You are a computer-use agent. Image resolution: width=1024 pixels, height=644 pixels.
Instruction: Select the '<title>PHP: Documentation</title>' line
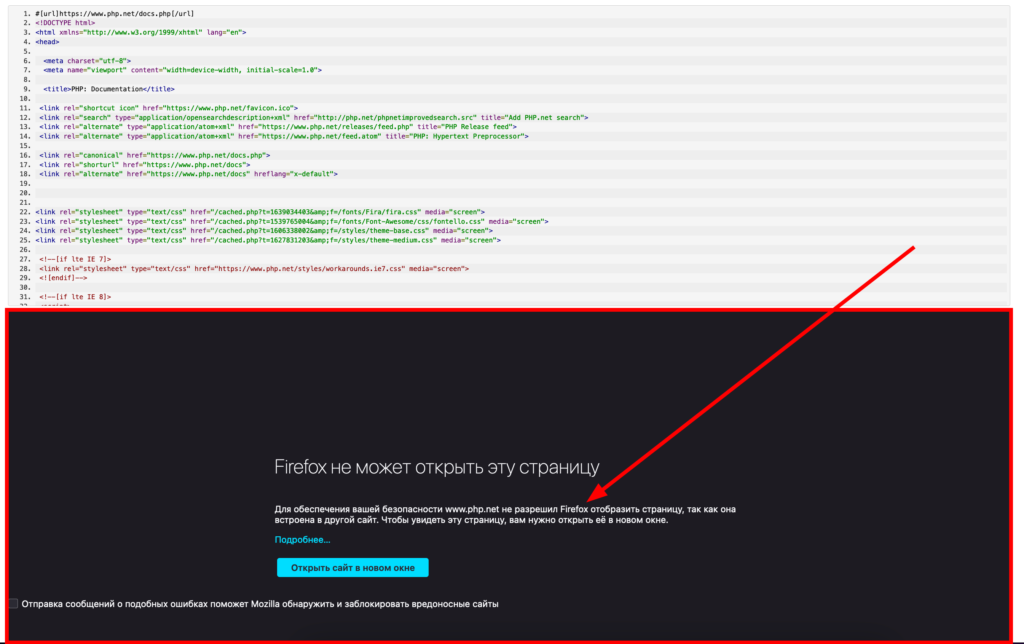click(109, 89)
